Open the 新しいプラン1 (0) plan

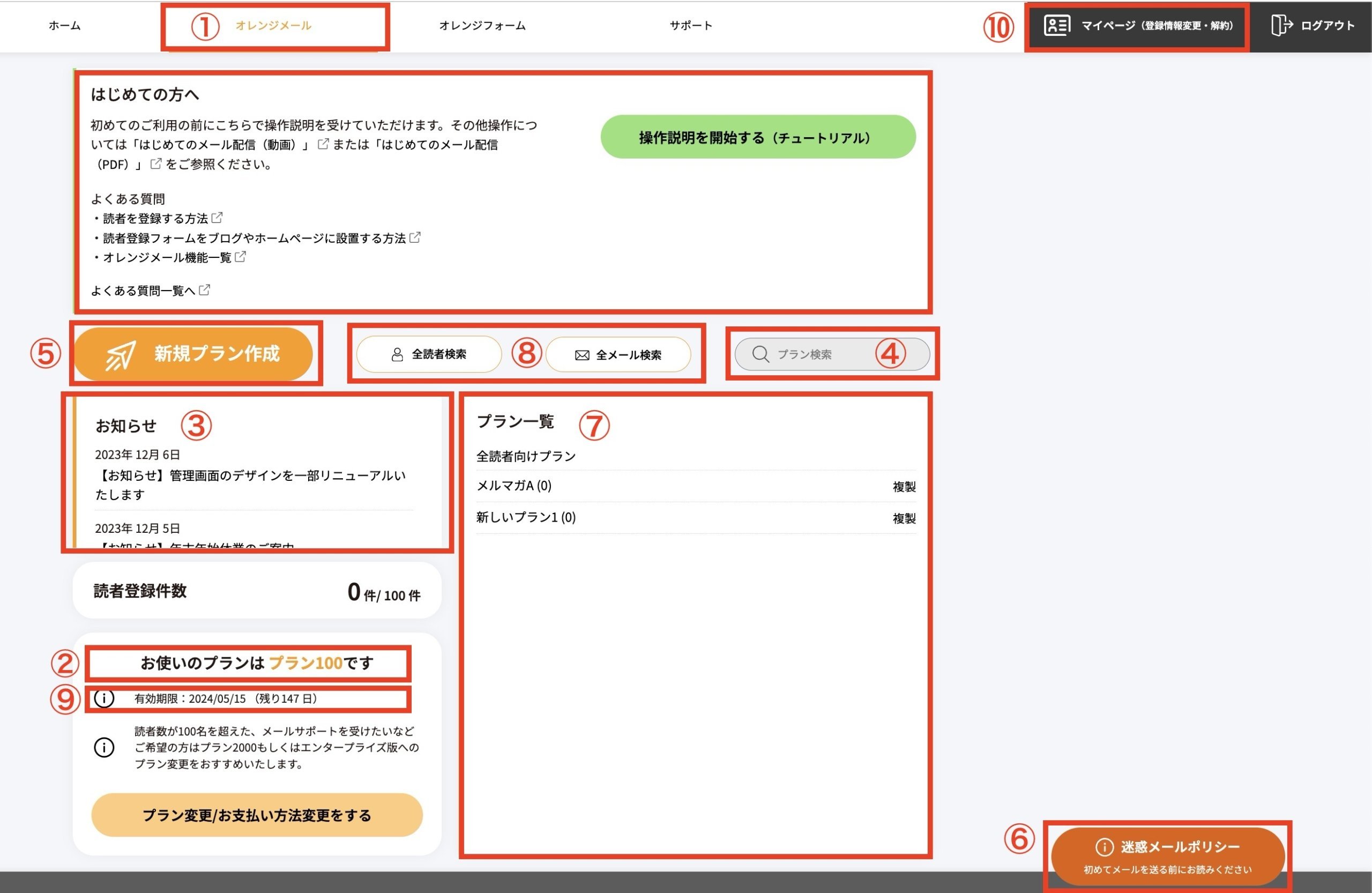[x=526, y=518]
